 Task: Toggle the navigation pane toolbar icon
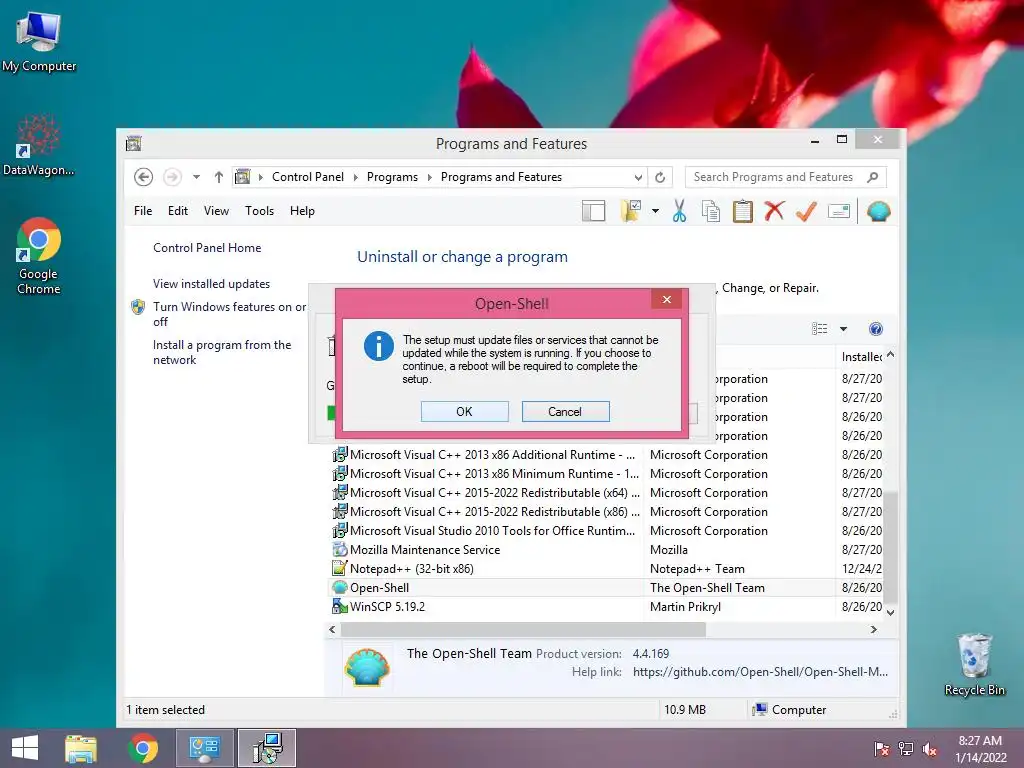click(x=594, y=211)
